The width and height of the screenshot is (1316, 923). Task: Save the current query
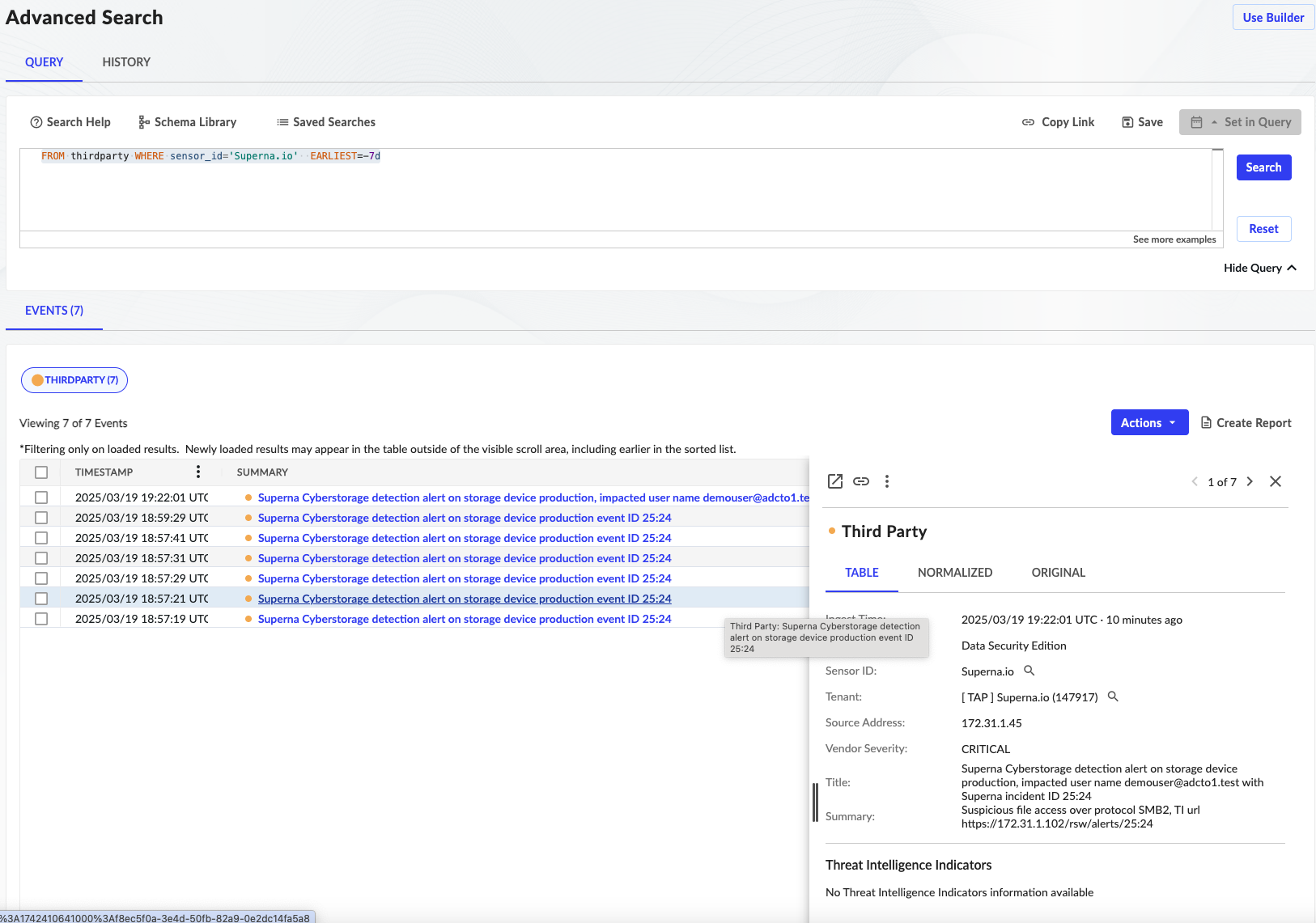pos(1142,122)
